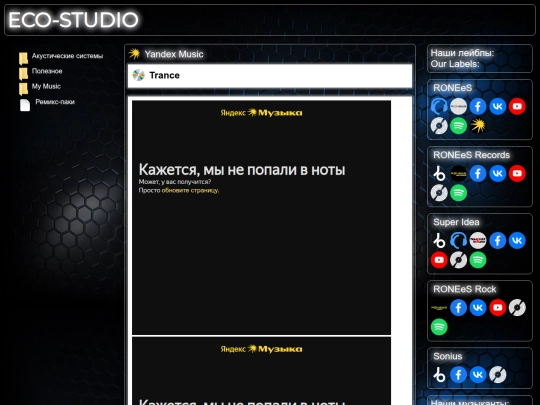Screen dimensions: 540x405
Task: Open RONEeS Records Beatport icon
Action: pyautogui.click(x=439, y=173)
